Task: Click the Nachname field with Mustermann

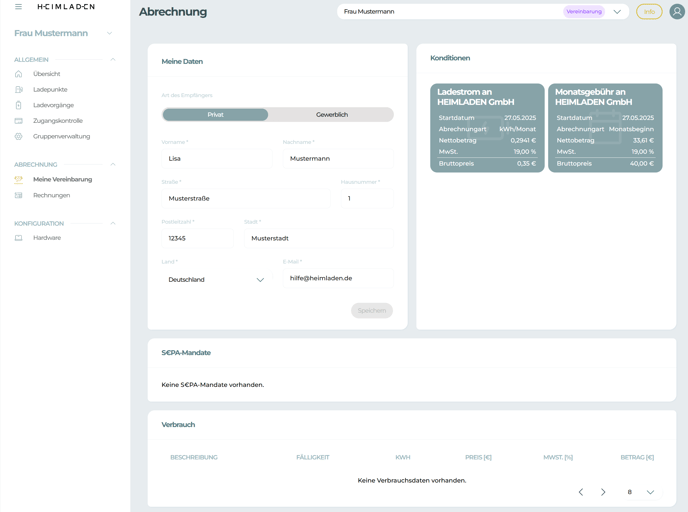Action: 338,158
